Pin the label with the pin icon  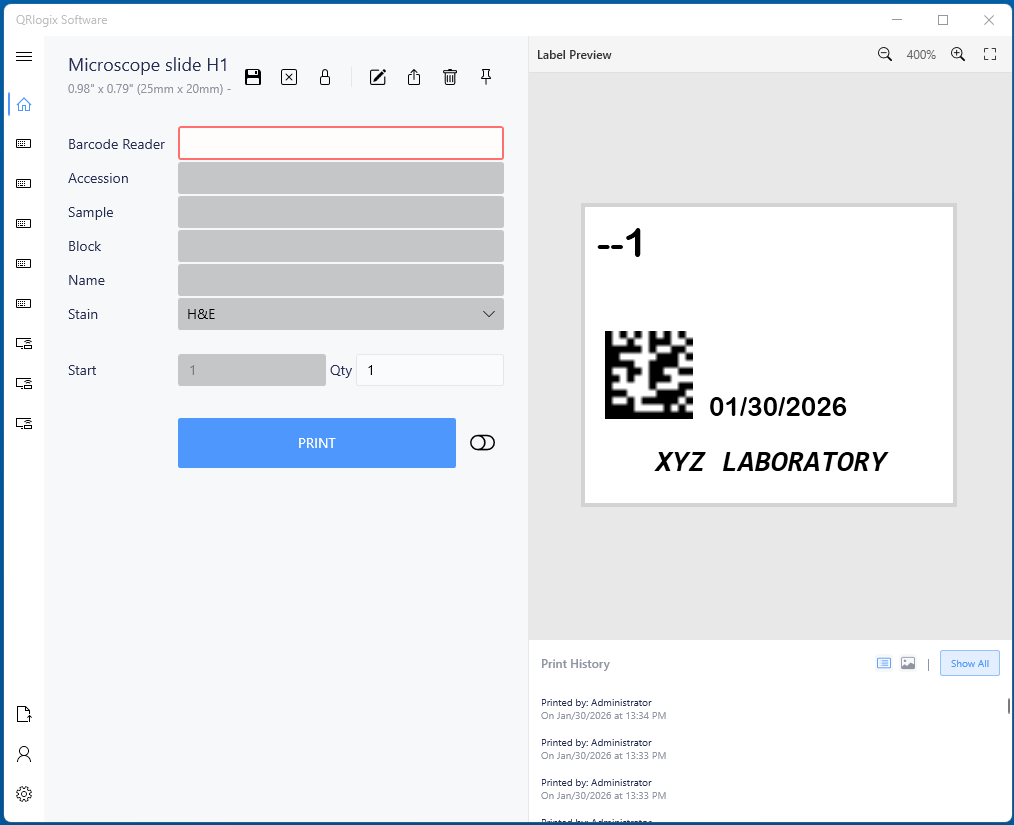(486, 77)
